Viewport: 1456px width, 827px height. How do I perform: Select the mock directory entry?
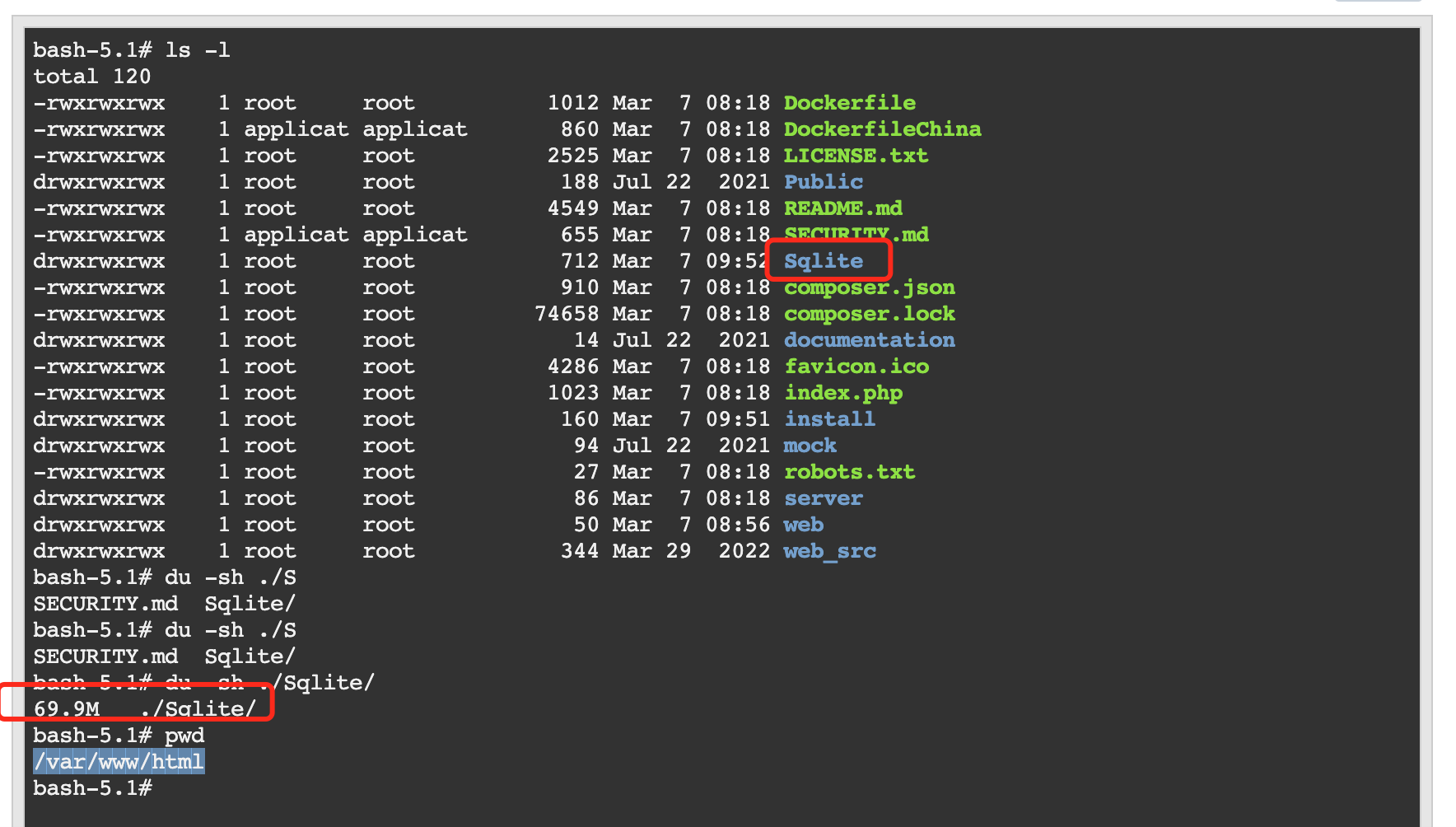pos(810,445)
